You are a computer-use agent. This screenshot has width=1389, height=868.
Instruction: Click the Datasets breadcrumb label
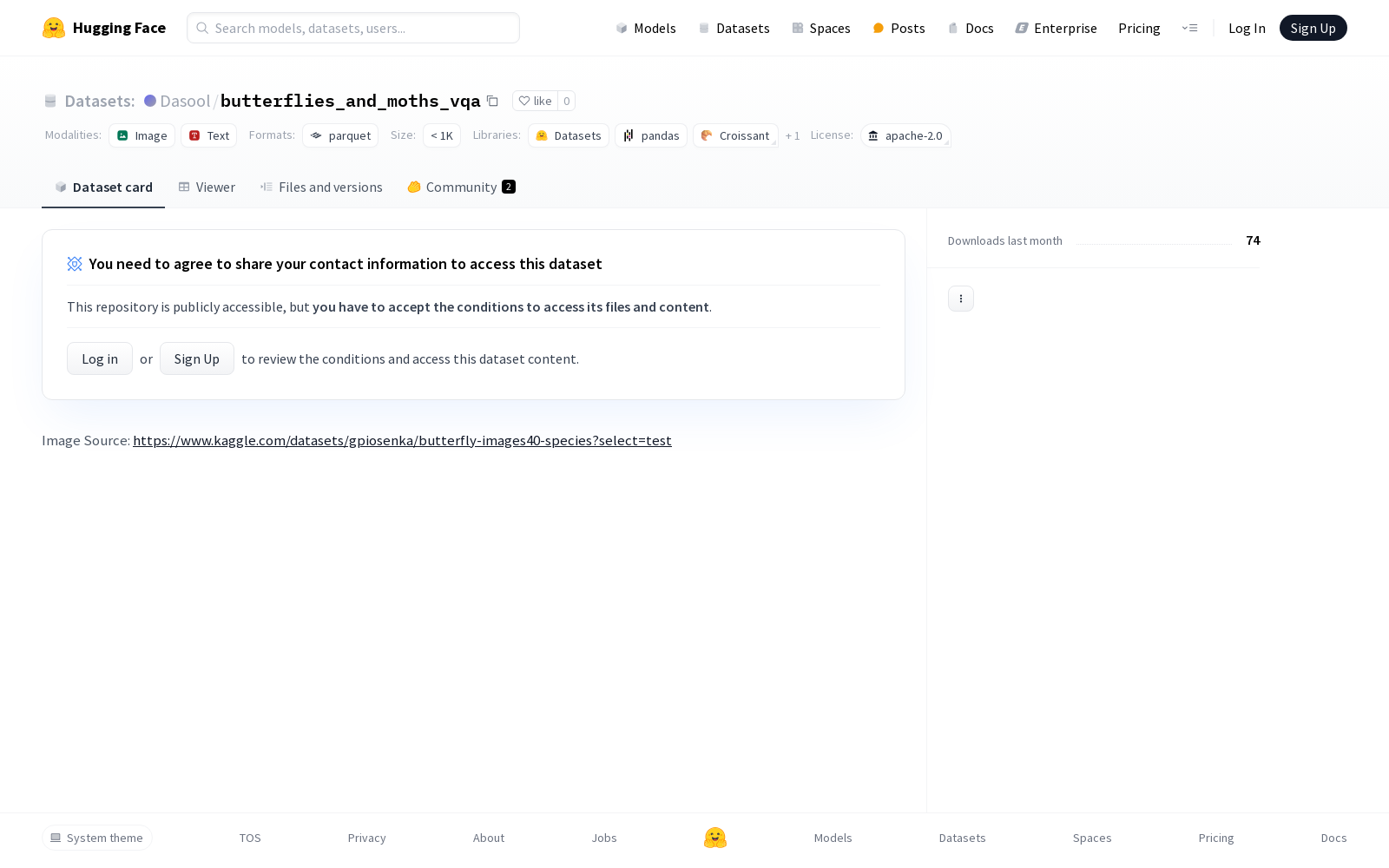tap(100, 101)
